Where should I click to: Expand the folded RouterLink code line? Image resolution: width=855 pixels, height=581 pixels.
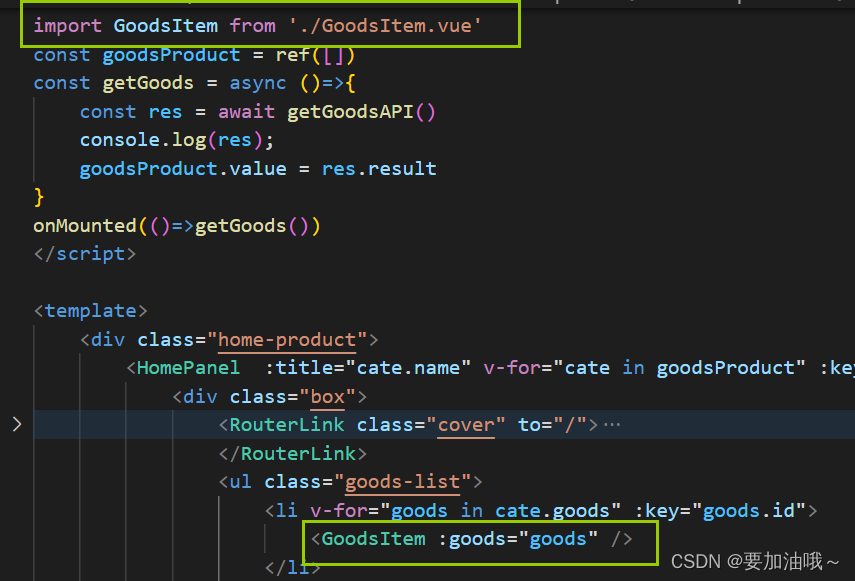pos(17,424)
